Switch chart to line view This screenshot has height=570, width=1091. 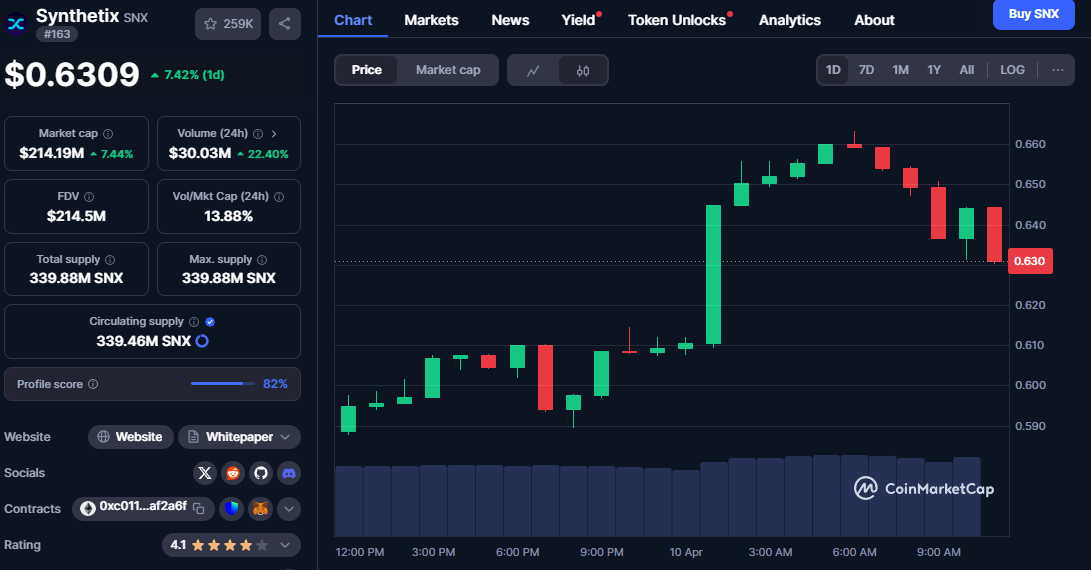(533, 70)
